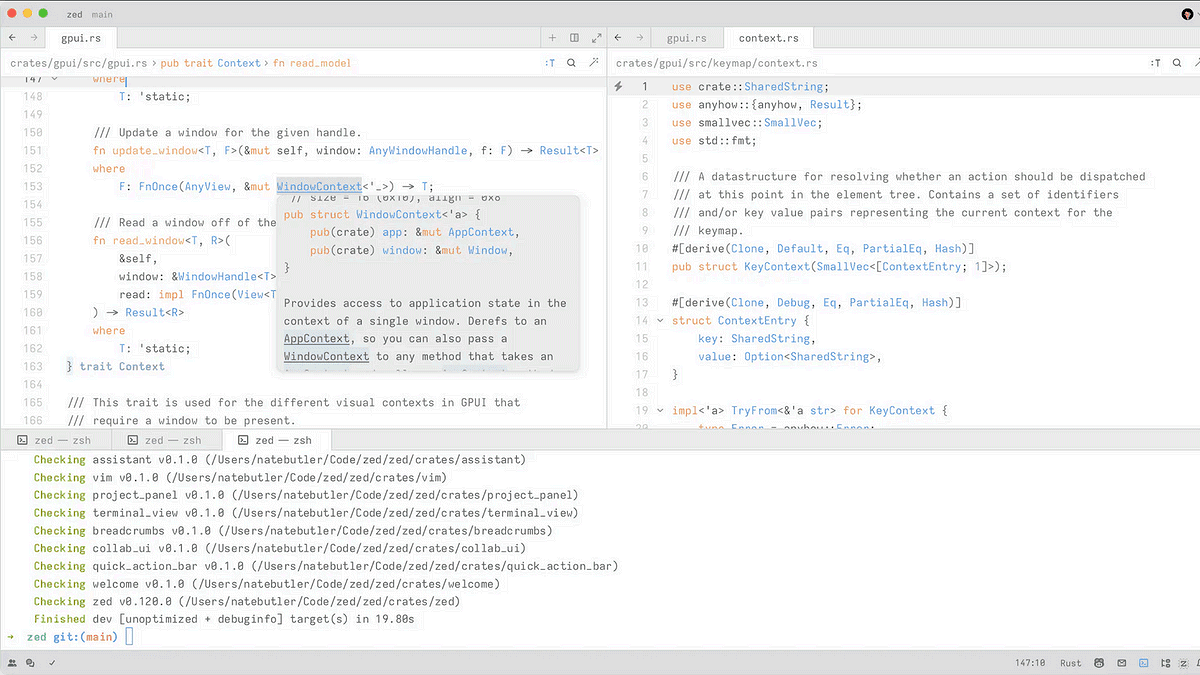Collapse fold chevron at line 147

54,79
